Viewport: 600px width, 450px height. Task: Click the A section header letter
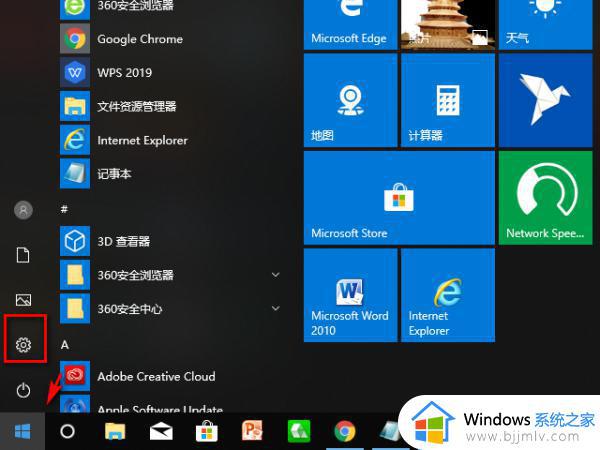click(65, 345)
